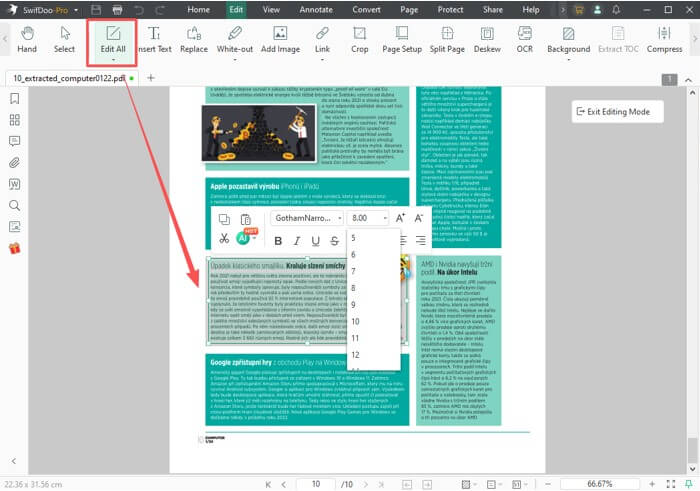Open the shopping cart icon in the title bar

pos(579,10)
